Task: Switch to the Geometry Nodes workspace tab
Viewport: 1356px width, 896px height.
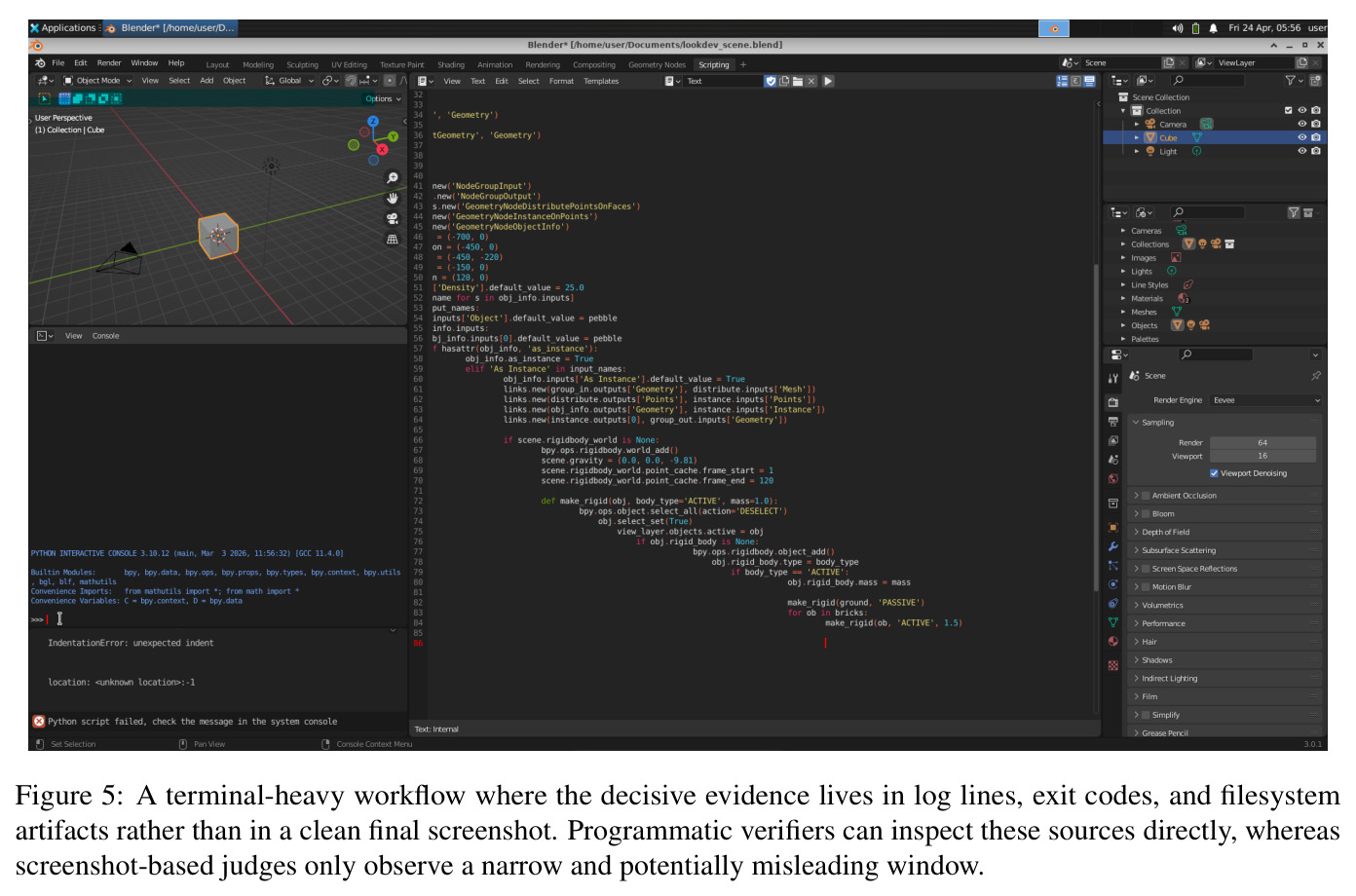Action: (657, 65)
